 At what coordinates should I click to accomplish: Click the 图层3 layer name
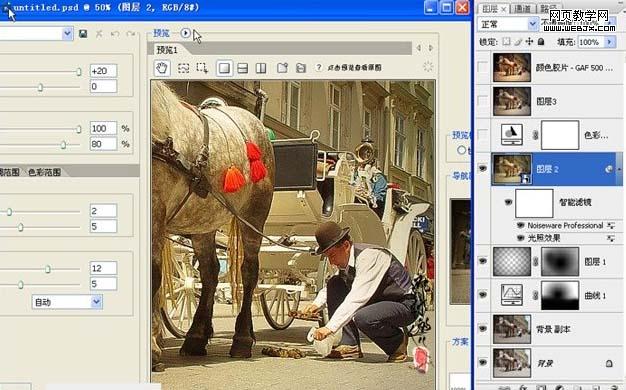point(546,101)
